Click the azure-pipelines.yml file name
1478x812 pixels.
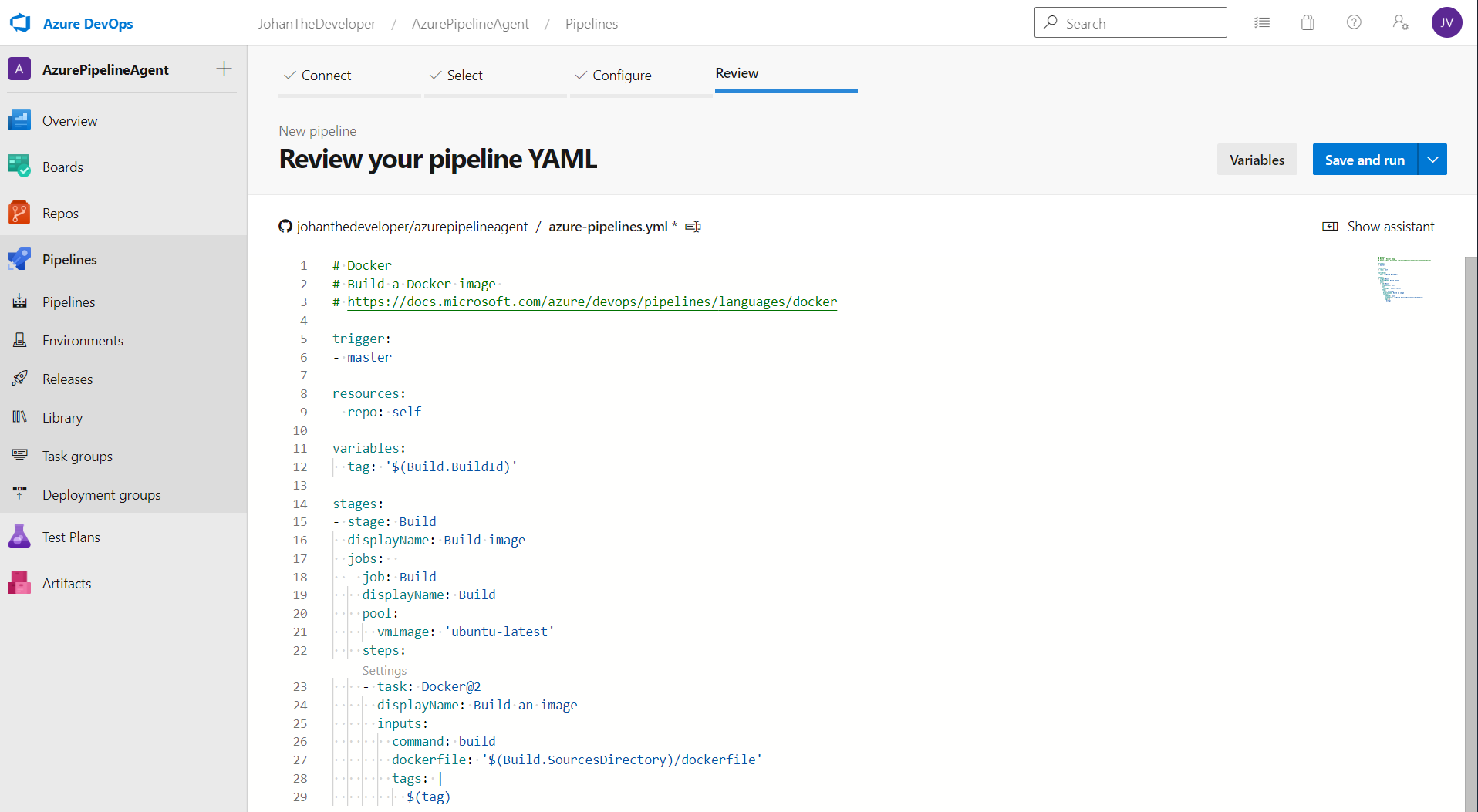click(608, 227)
